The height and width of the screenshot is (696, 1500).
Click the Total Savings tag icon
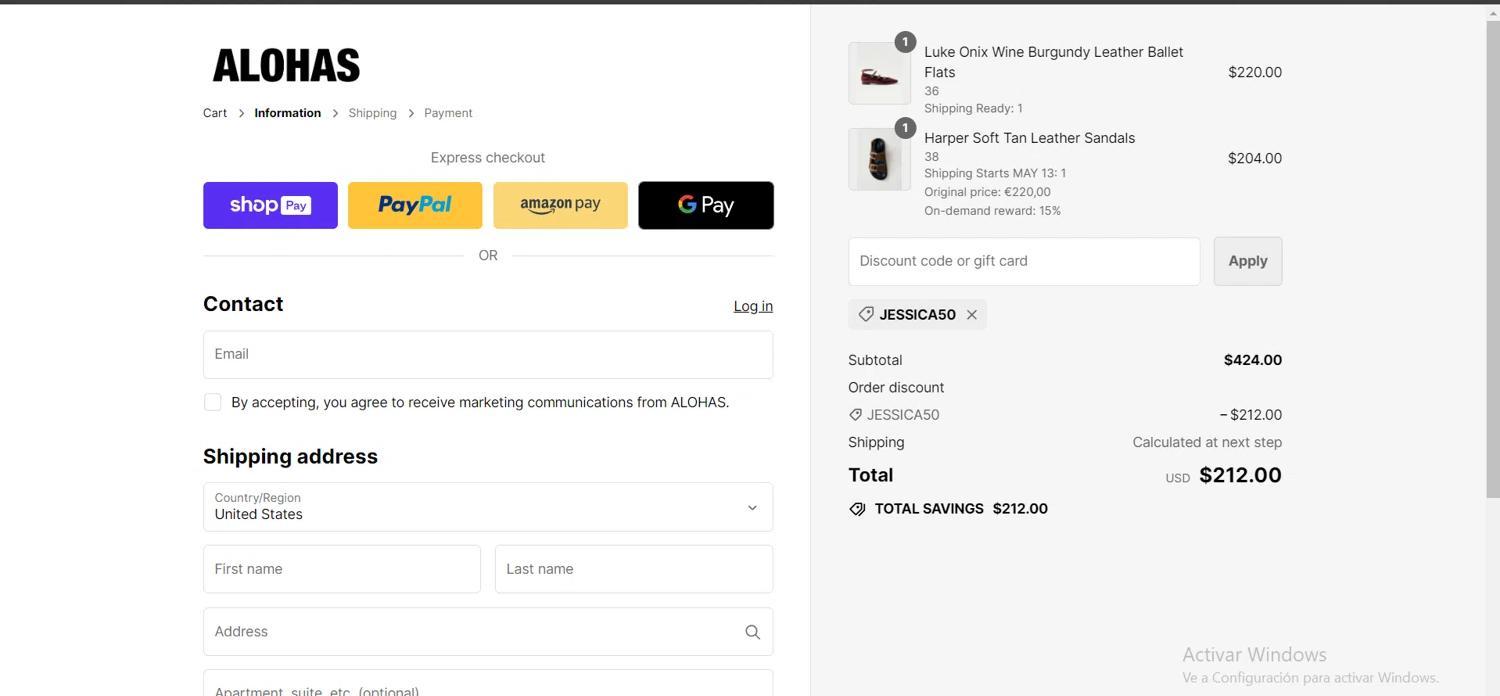(x=857, y=509)
